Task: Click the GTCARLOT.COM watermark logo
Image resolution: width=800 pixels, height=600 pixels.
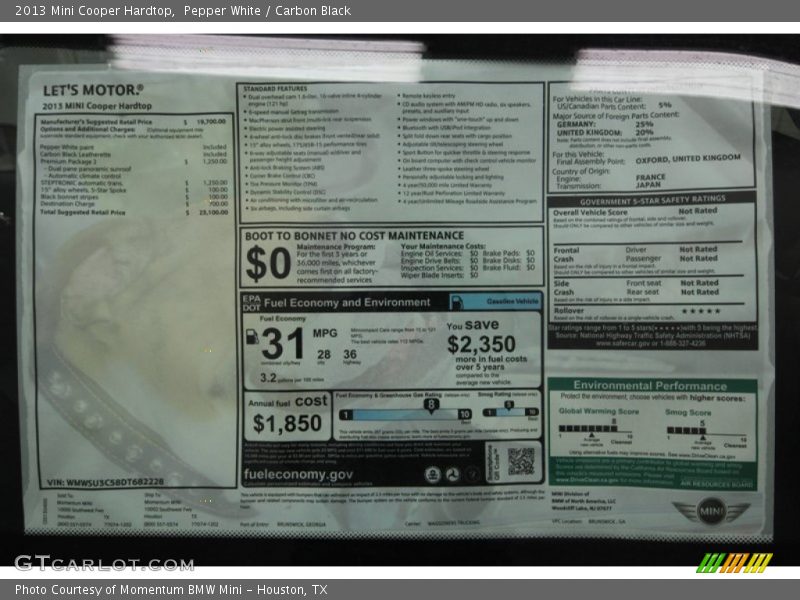Action: point(103,563)
